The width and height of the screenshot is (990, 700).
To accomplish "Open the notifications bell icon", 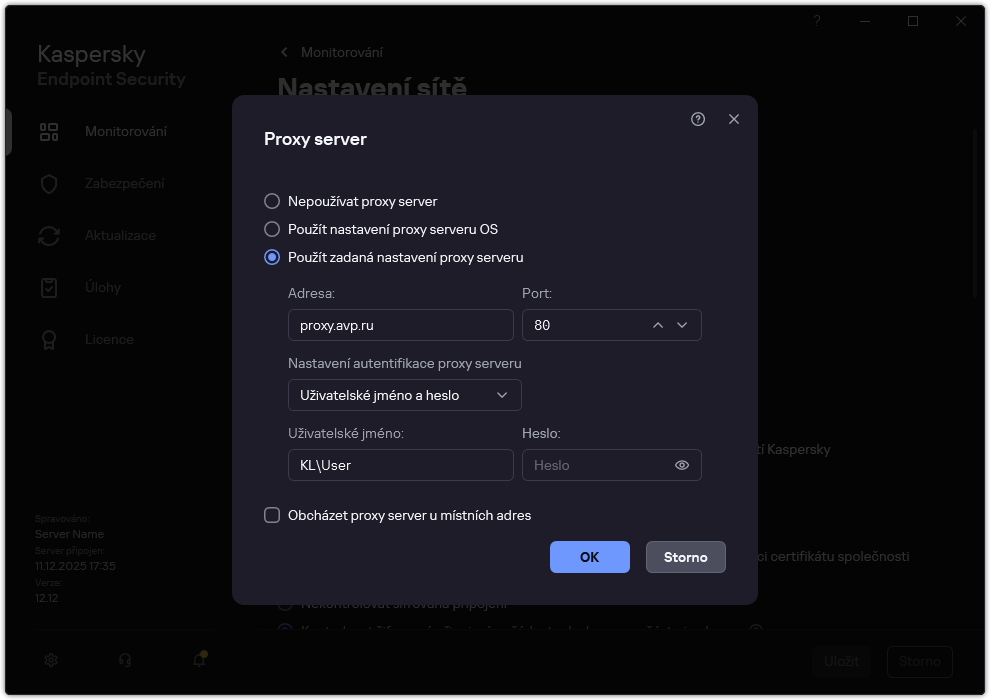I will (198, 660).
